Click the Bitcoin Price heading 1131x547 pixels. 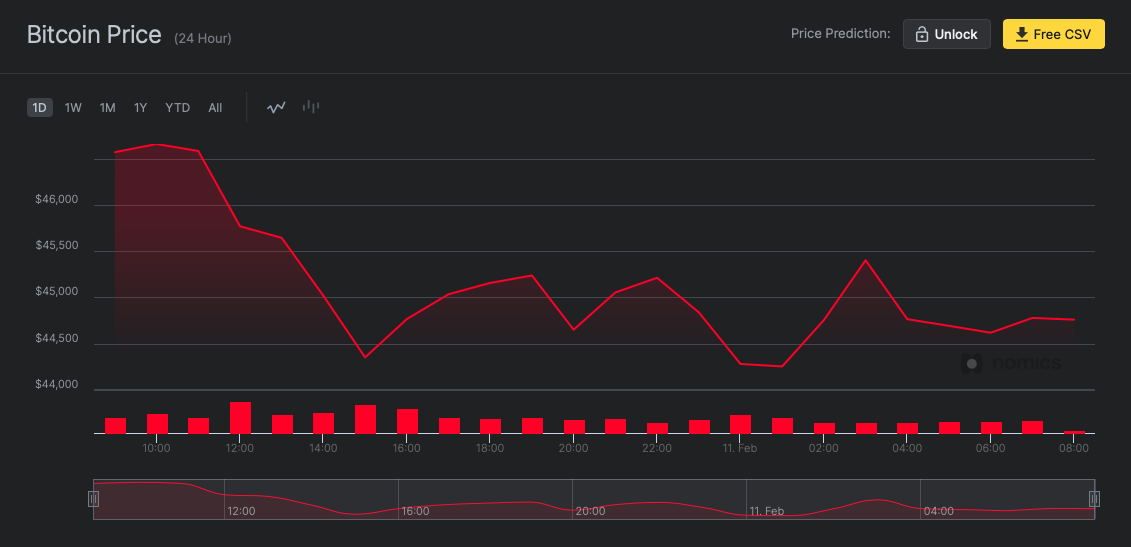(x=94, y=35)
